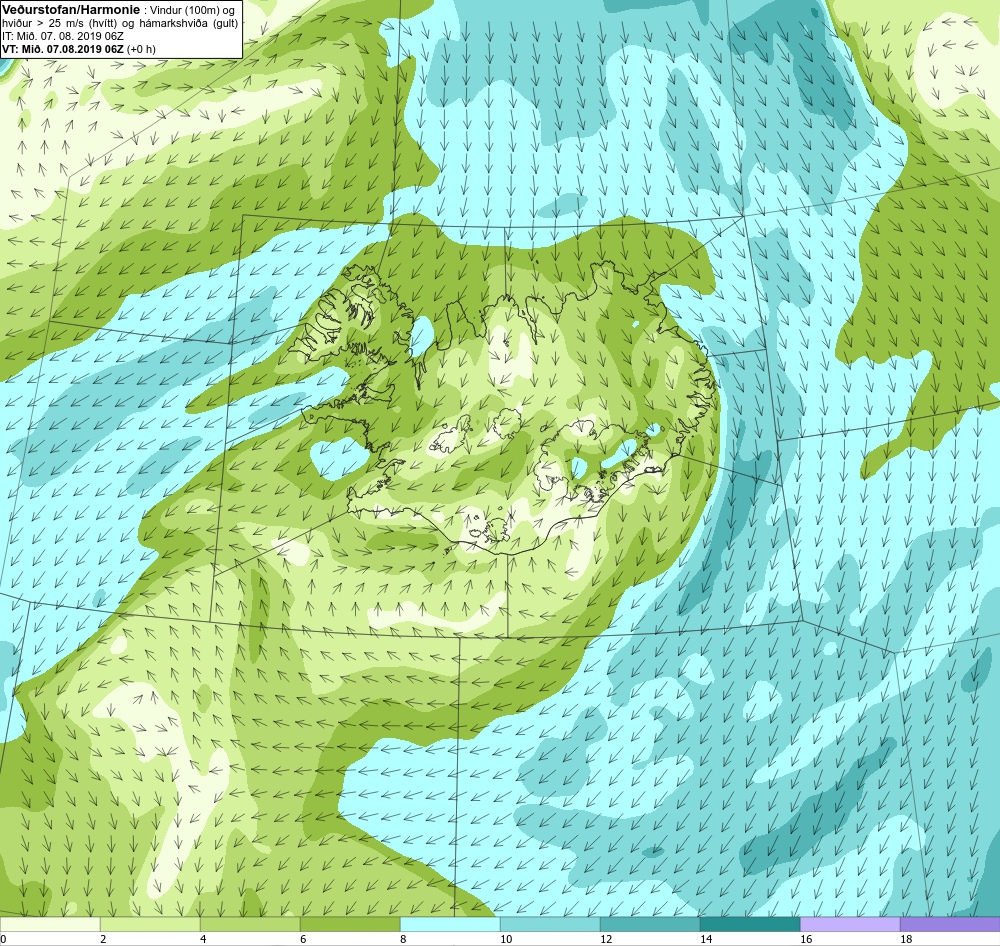Click the legend scale label "2"
The height and width of the screenshot is (946, 1000).
coord(103,939)
